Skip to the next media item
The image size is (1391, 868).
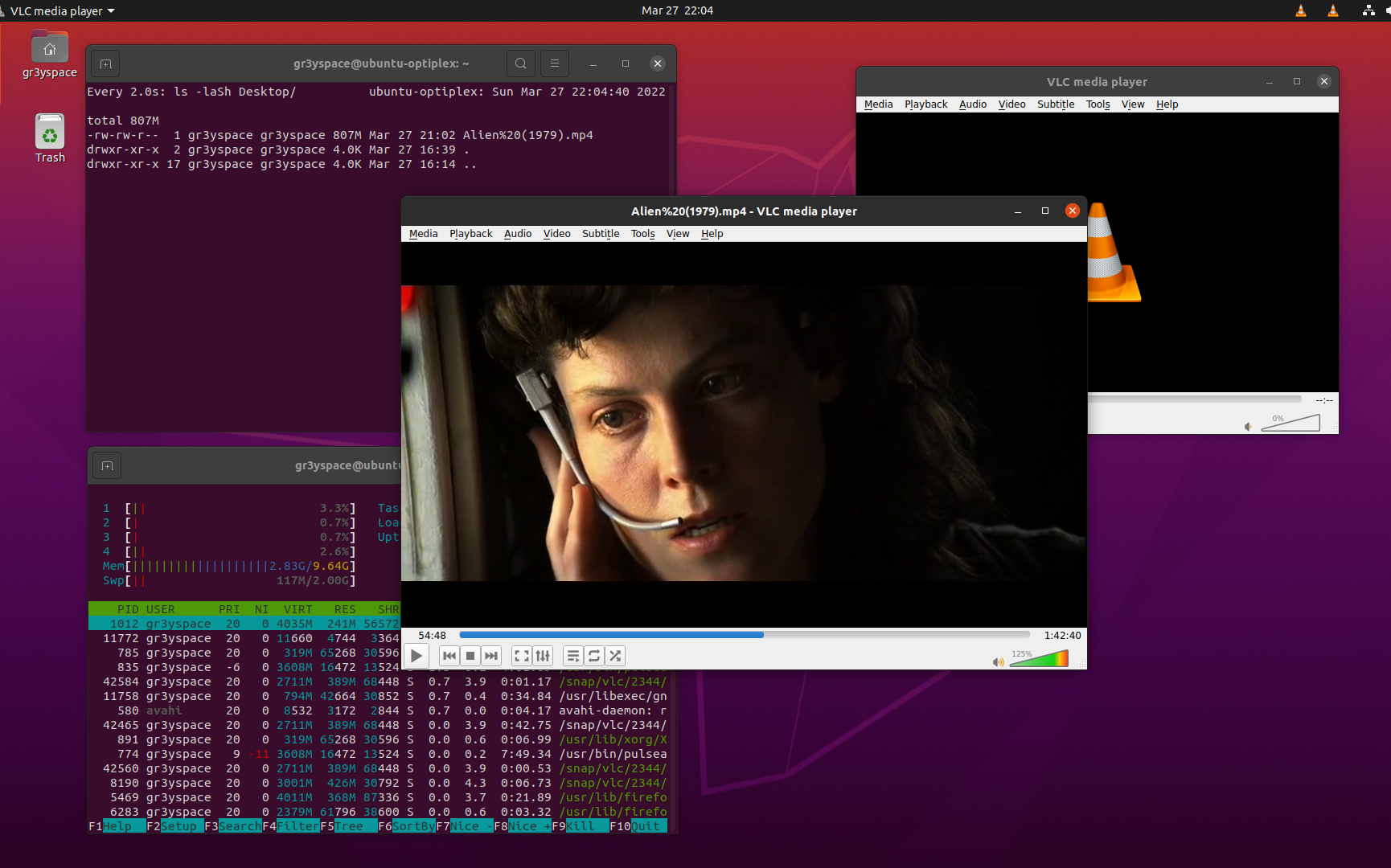click(x=491, y=656)
